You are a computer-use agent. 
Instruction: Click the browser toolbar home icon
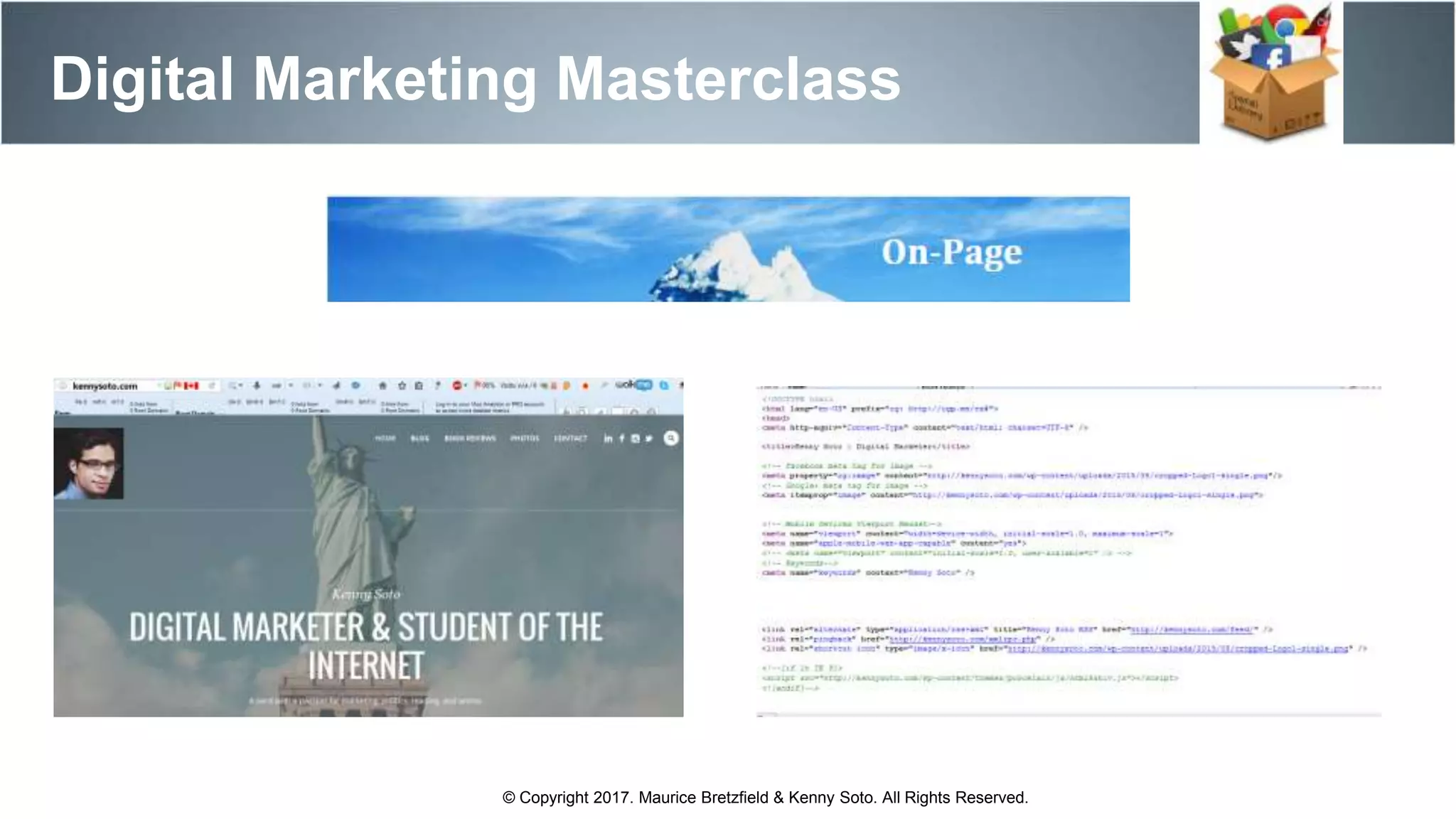click(382, 385)
